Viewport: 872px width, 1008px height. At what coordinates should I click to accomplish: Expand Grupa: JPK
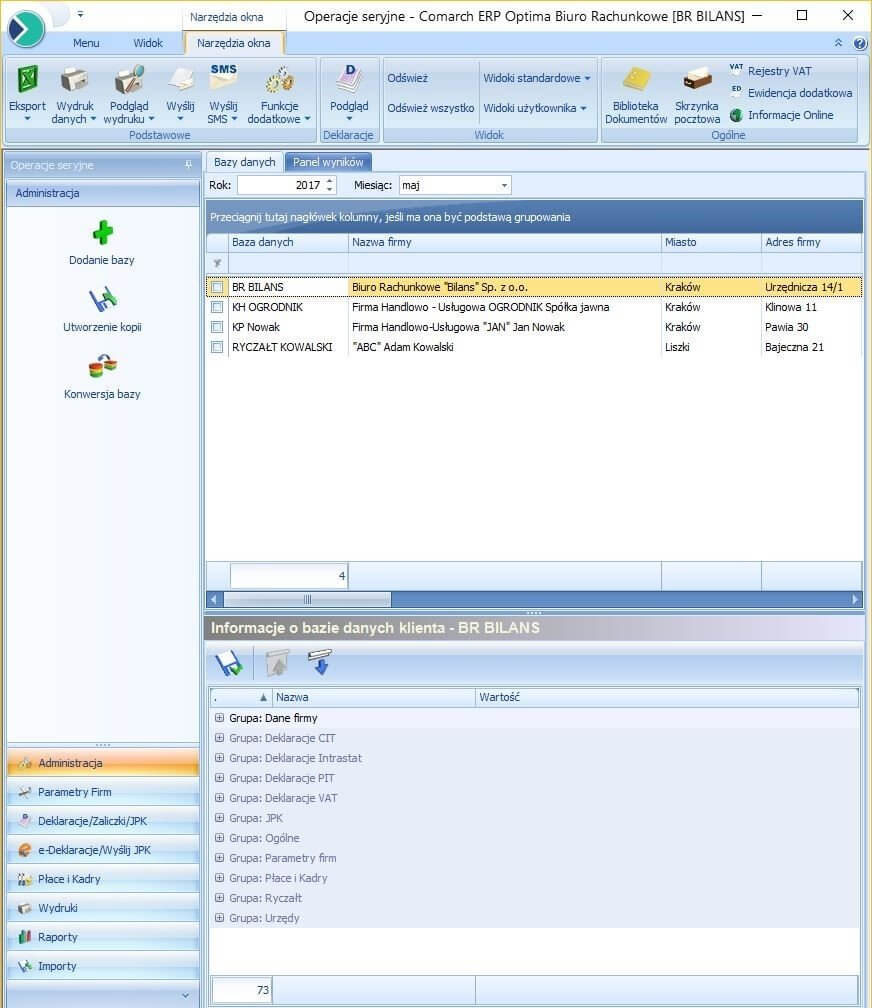(219, 818)
